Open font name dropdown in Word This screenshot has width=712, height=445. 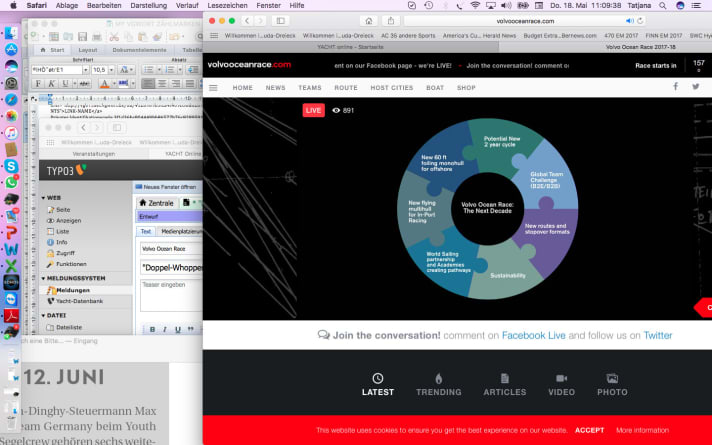point(85,70)
